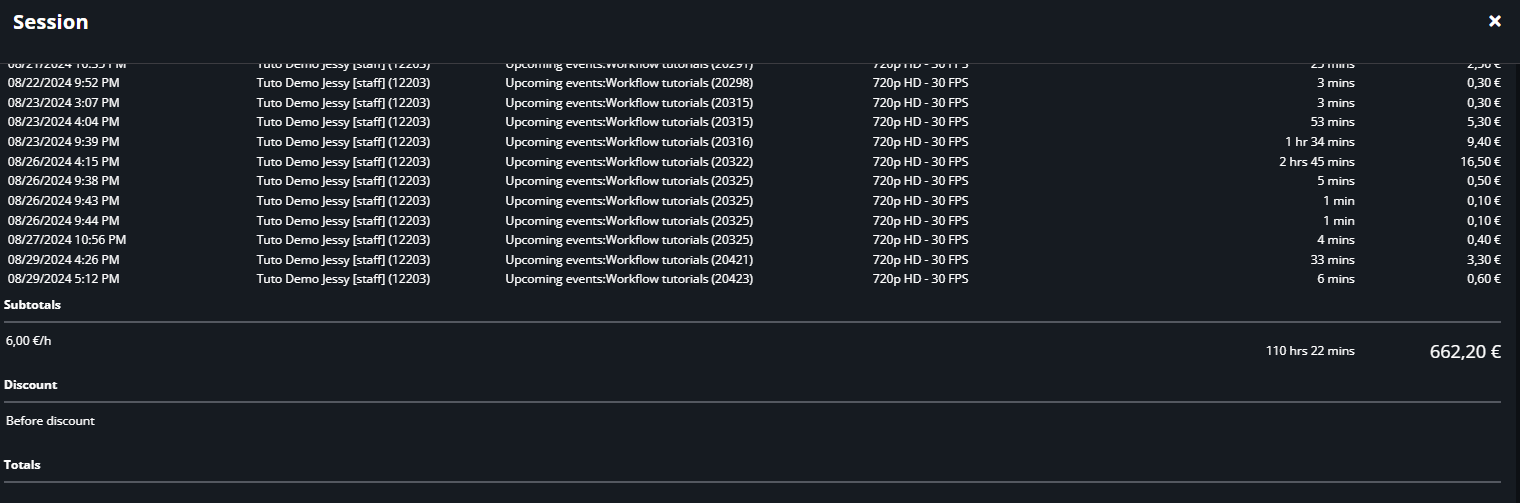Select the 08/22/2024 9:52 PM session row
Viewport: 1520px width, 503px height.
point(754,83)
